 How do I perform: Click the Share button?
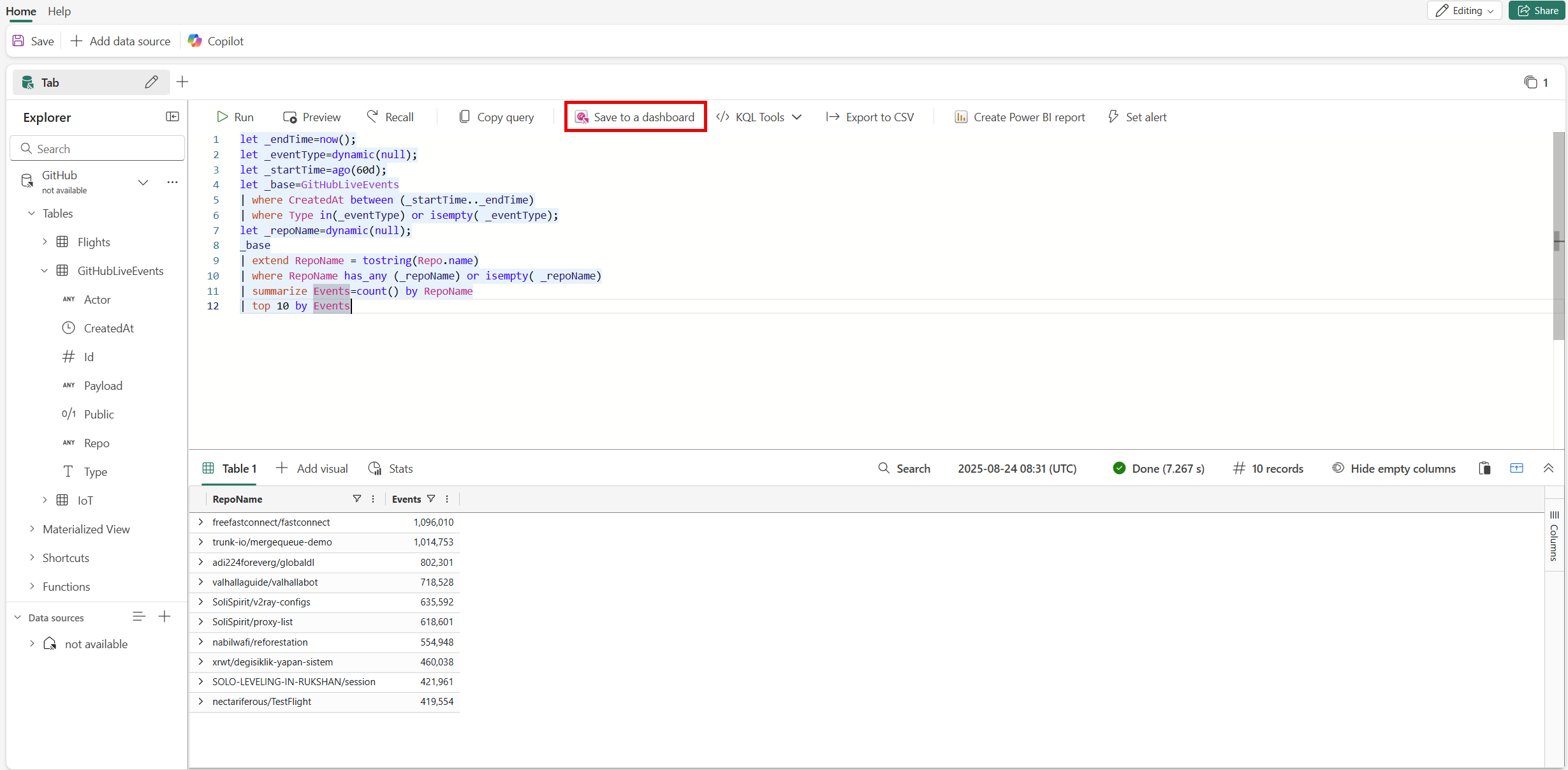1537,10
